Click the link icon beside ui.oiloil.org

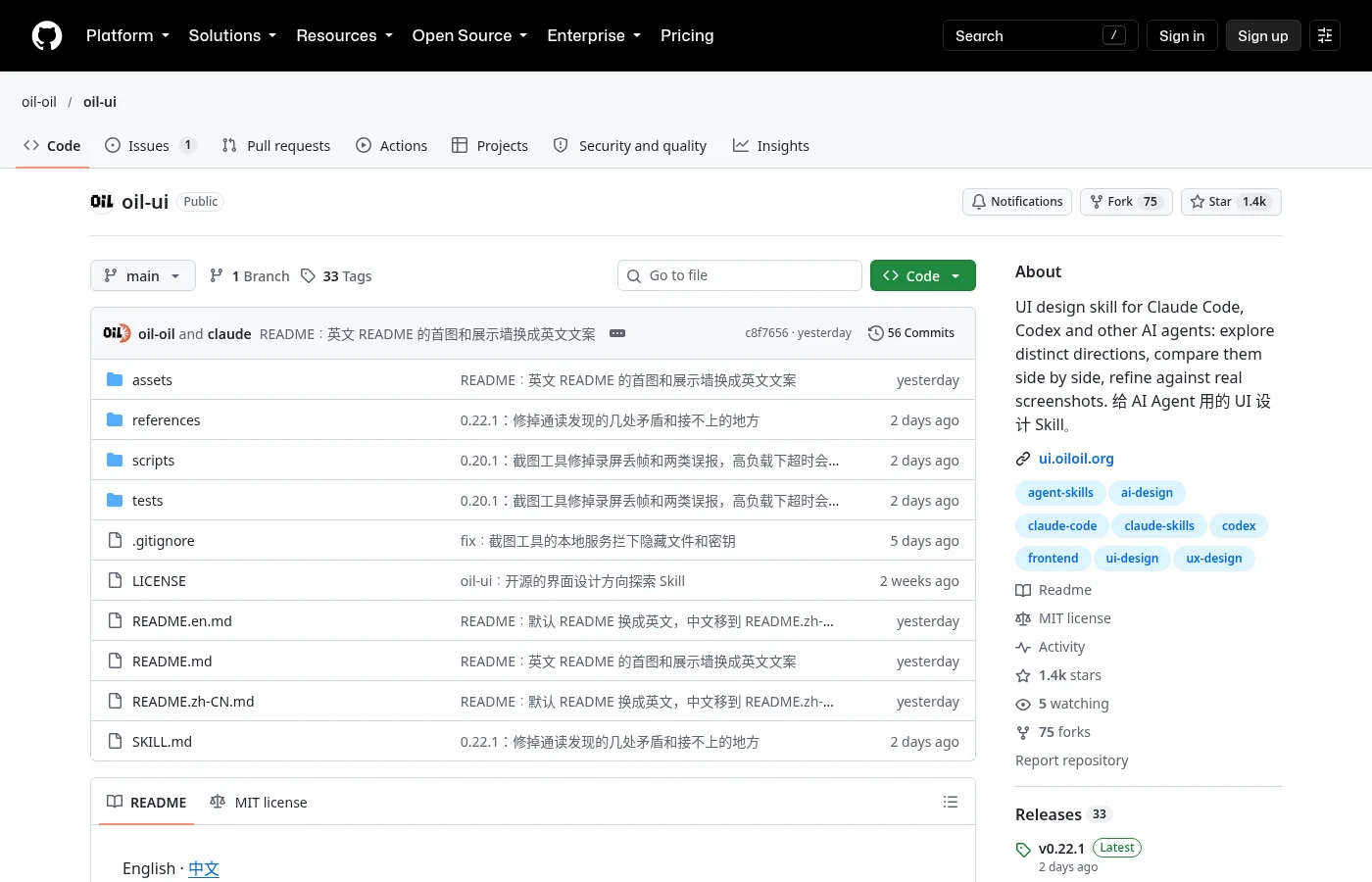[x=1023, y=459]
